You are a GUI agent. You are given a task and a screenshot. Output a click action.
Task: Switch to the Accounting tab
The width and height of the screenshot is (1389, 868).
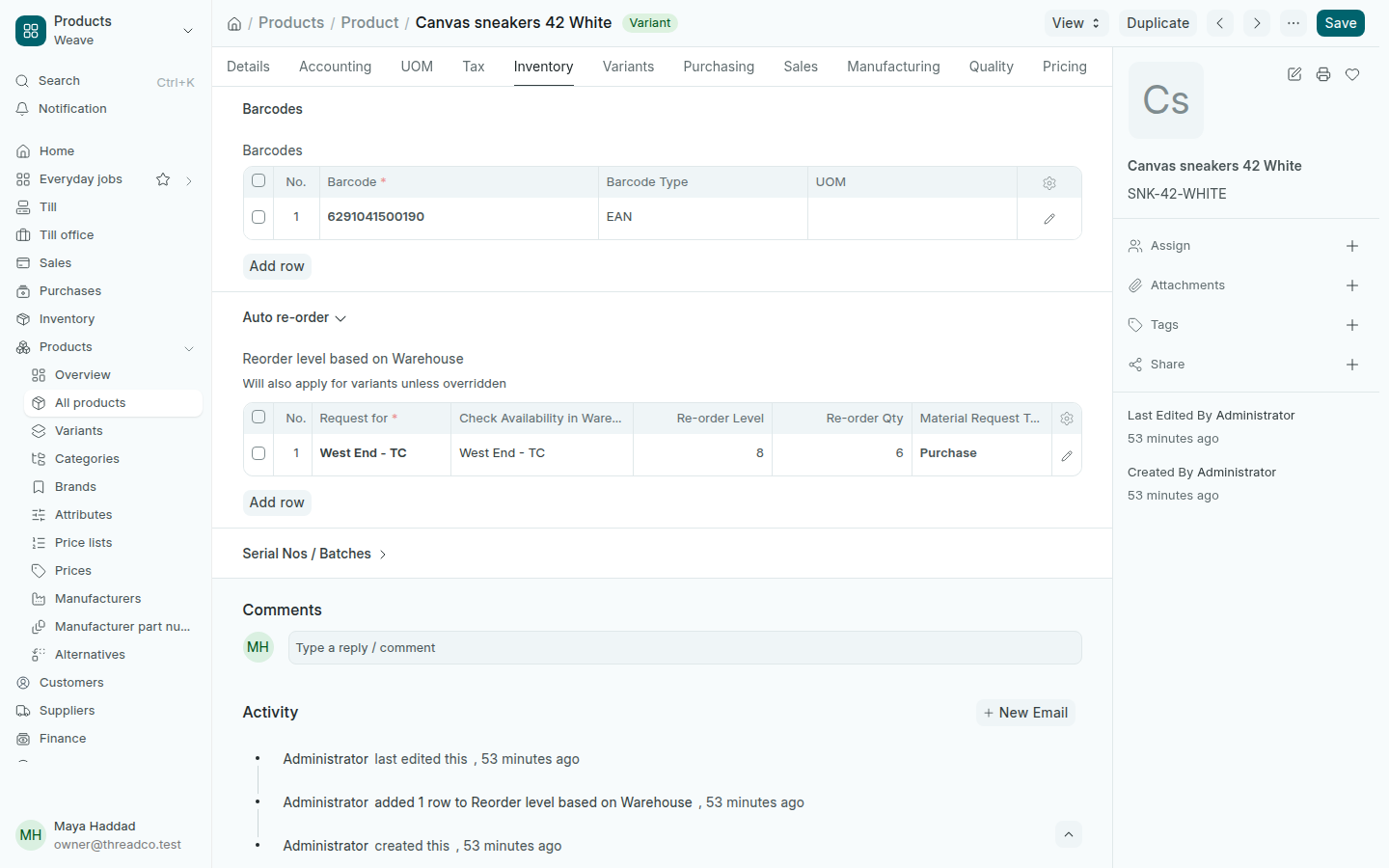pyautogui.click(x=335, y=67)
